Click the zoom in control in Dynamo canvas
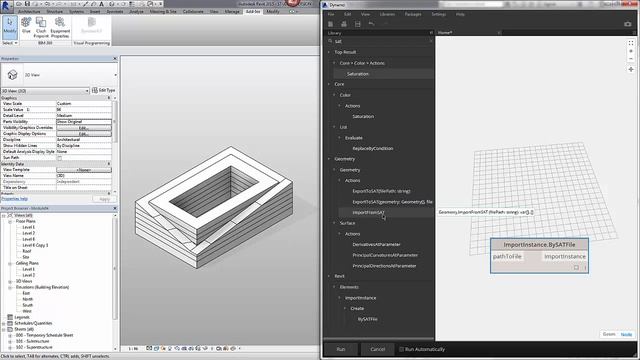This screenshot has height=360, width=640. [631, 51]
